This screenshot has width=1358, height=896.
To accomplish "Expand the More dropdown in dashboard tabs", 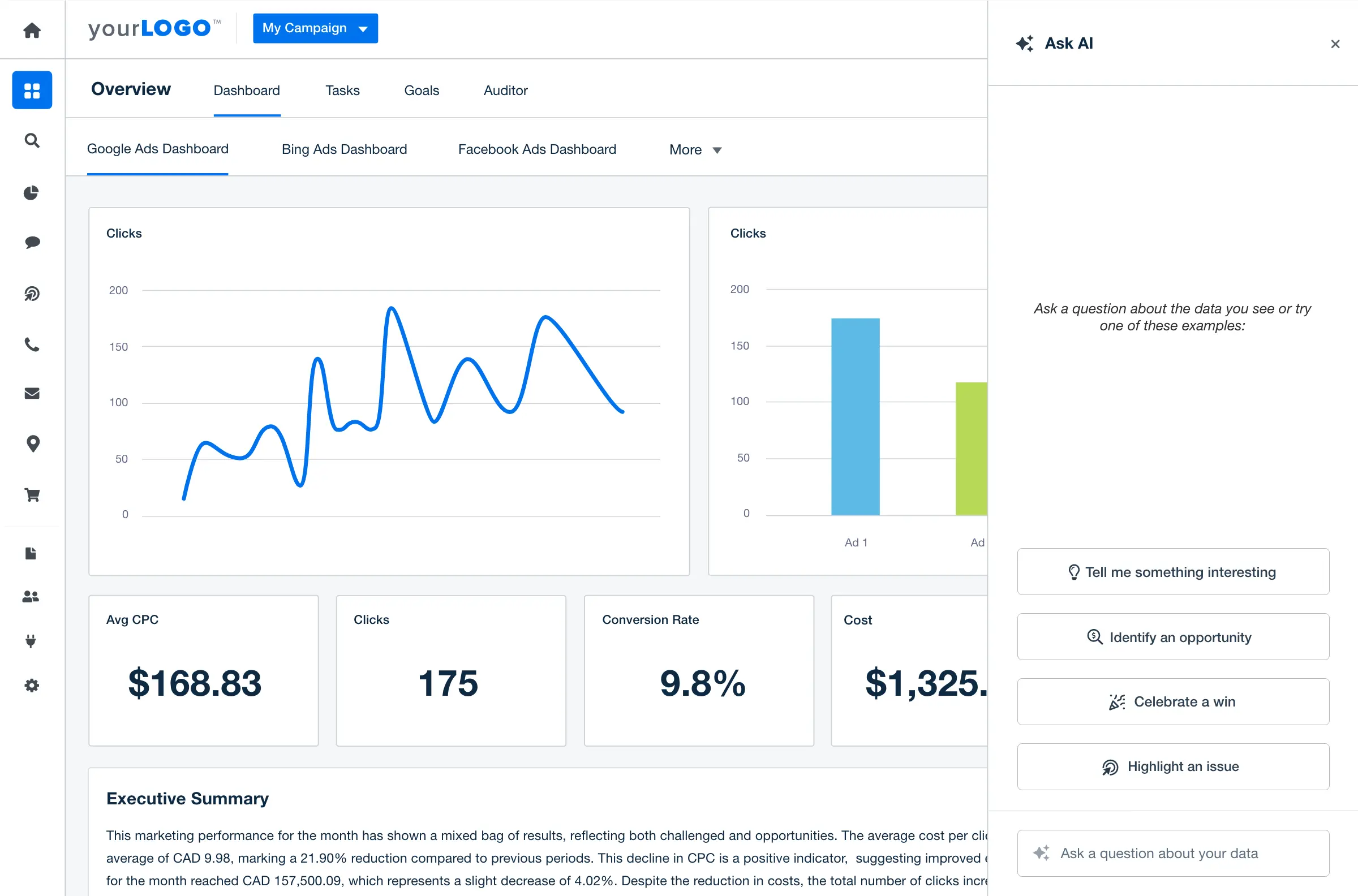I will [x=695, y=150].
